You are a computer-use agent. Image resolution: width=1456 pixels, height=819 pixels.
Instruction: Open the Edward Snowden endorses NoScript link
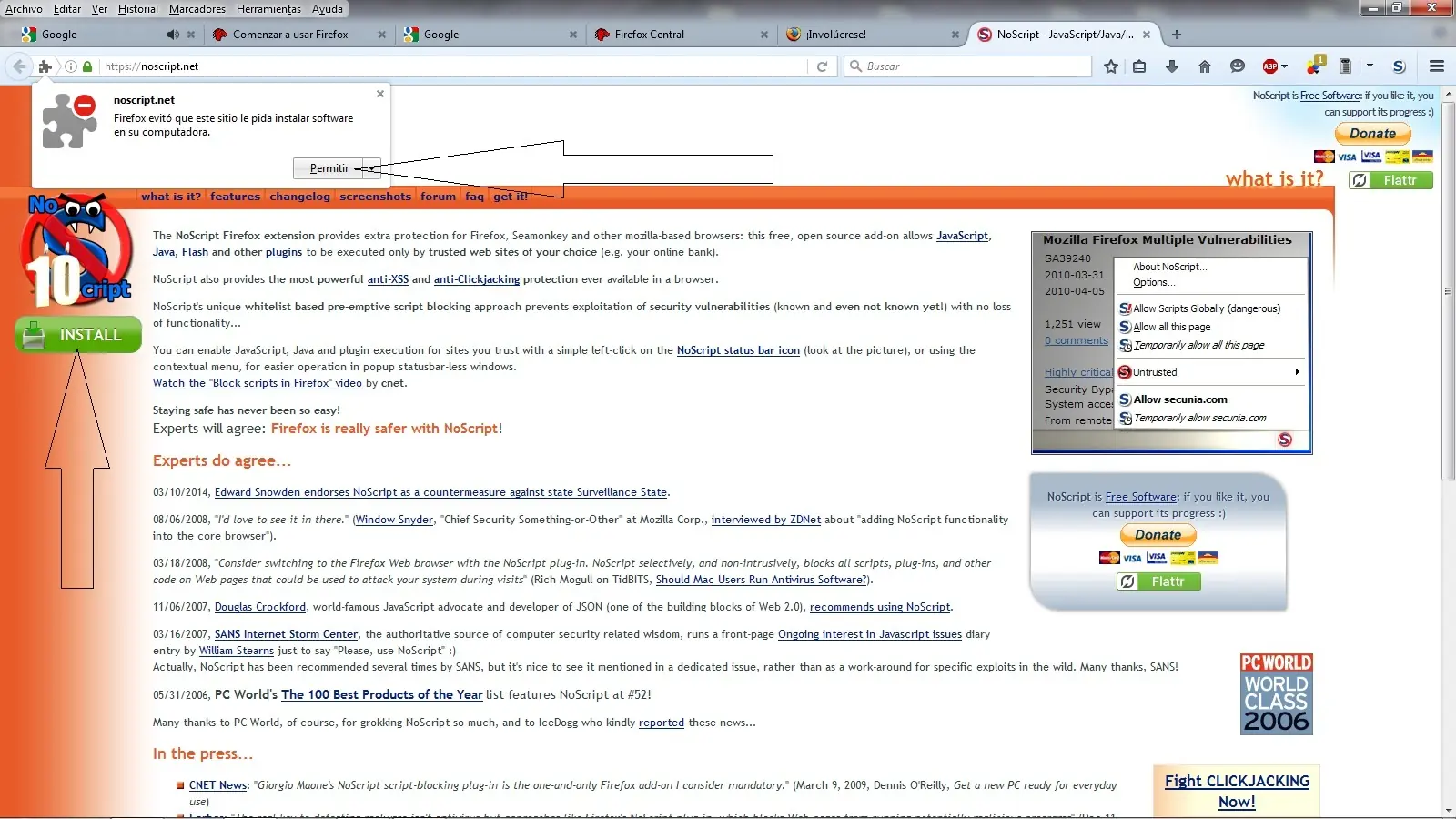[440, 492]
